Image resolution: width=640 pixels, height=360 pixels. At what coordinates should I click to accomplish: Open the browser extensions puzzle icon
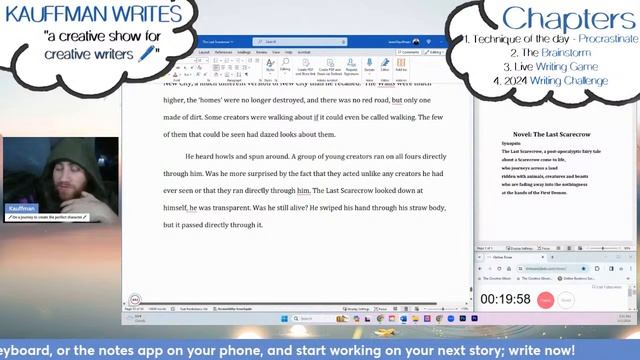[597, 269]
